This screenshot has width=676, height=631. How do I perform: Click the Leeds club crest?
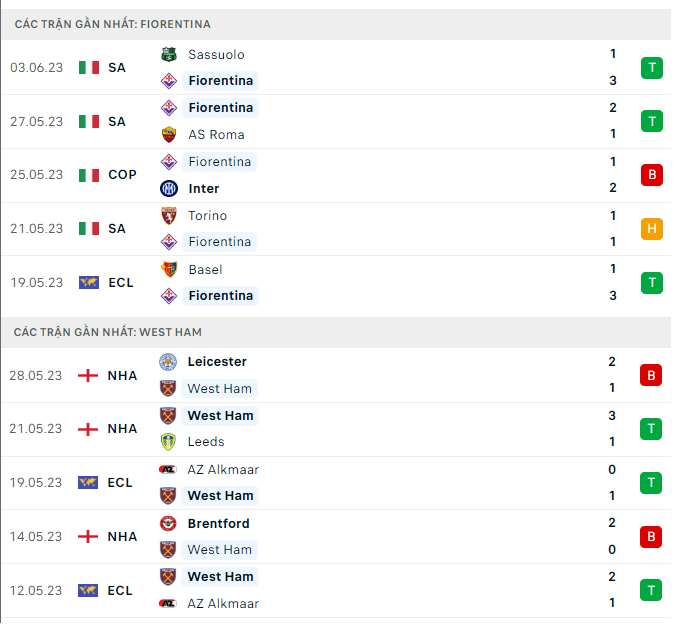pos(168,442)
